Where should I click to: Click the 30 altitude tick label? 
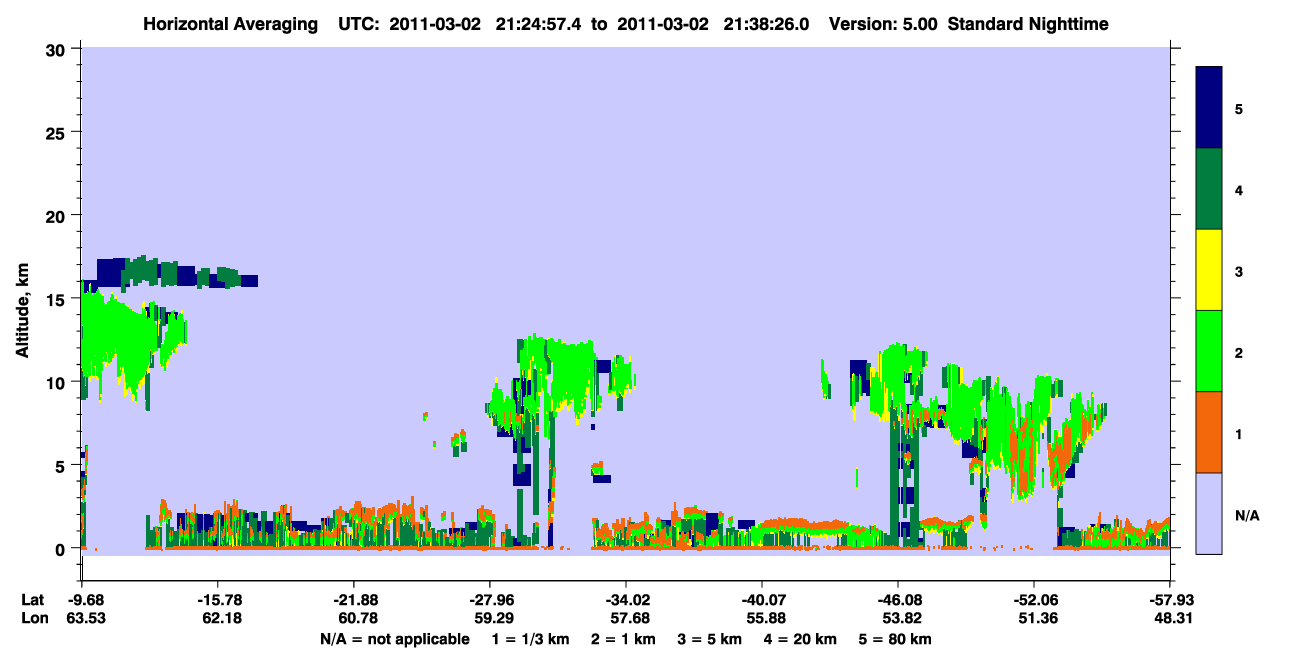point(58,49)
